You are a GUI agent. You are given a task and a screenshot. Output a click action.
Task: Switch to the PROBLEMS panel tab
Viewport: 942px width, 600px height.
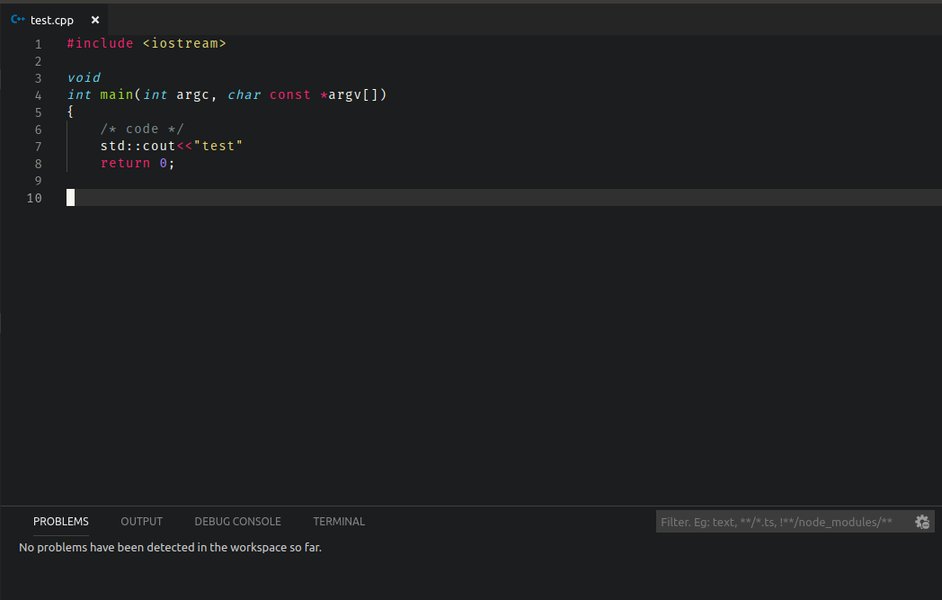click(61, 521)
